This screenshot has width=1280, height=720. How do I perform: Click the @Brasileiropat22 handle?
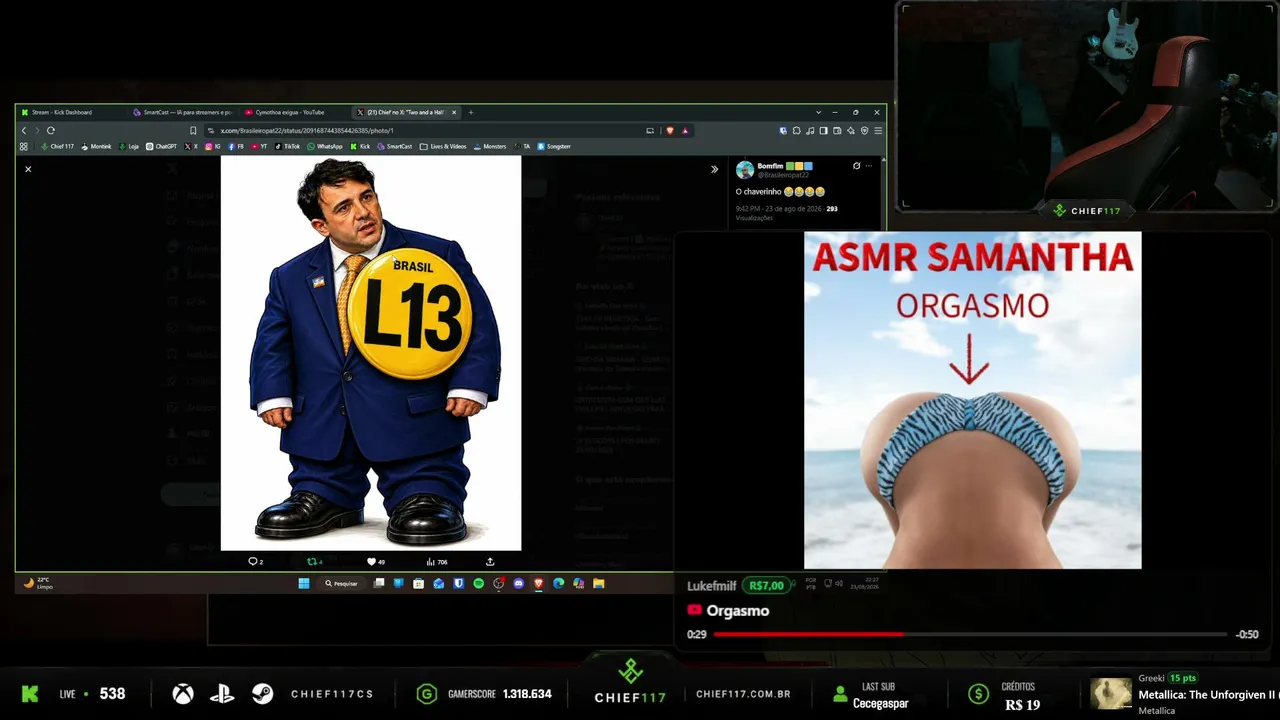tap(782, 175)
